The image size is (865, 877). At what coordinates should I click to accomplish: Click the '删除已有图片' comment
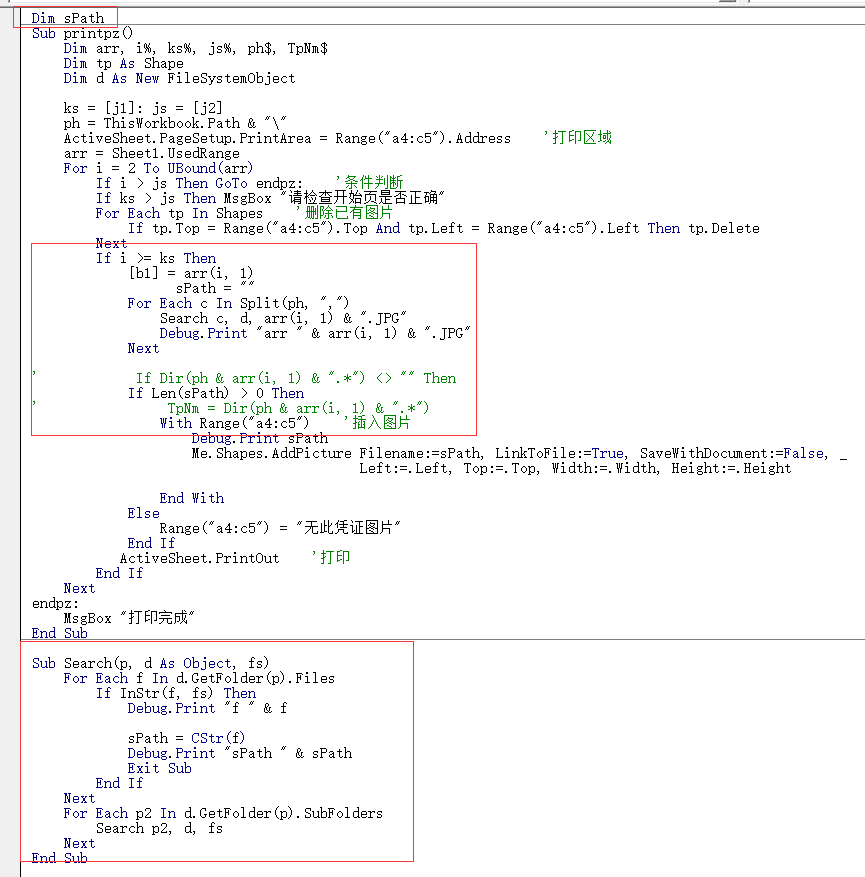(344, 213)
